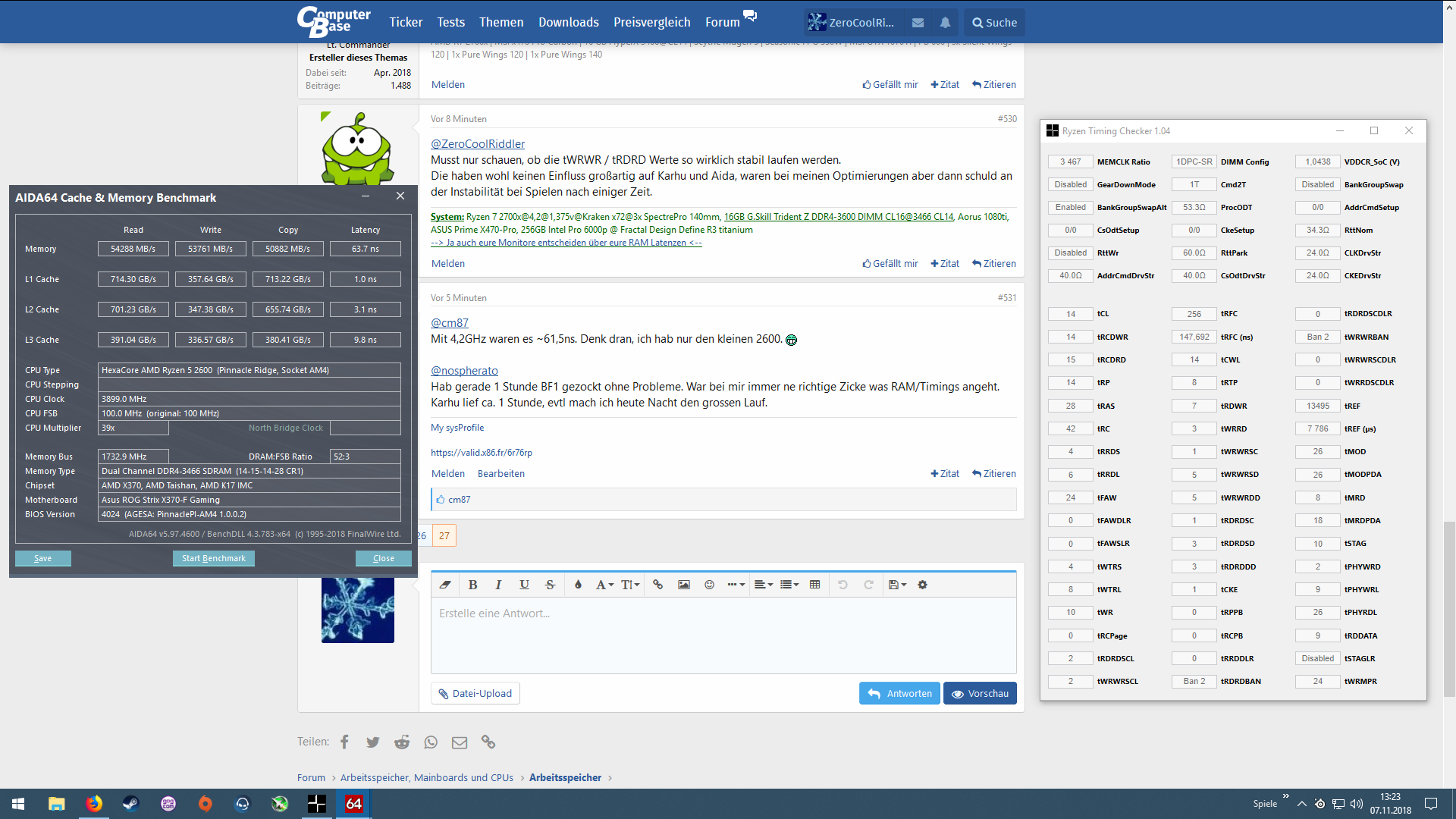This screenshot has height=819, width=1456.
Task: Toggle italic text formatting
Action: [498, 585]
